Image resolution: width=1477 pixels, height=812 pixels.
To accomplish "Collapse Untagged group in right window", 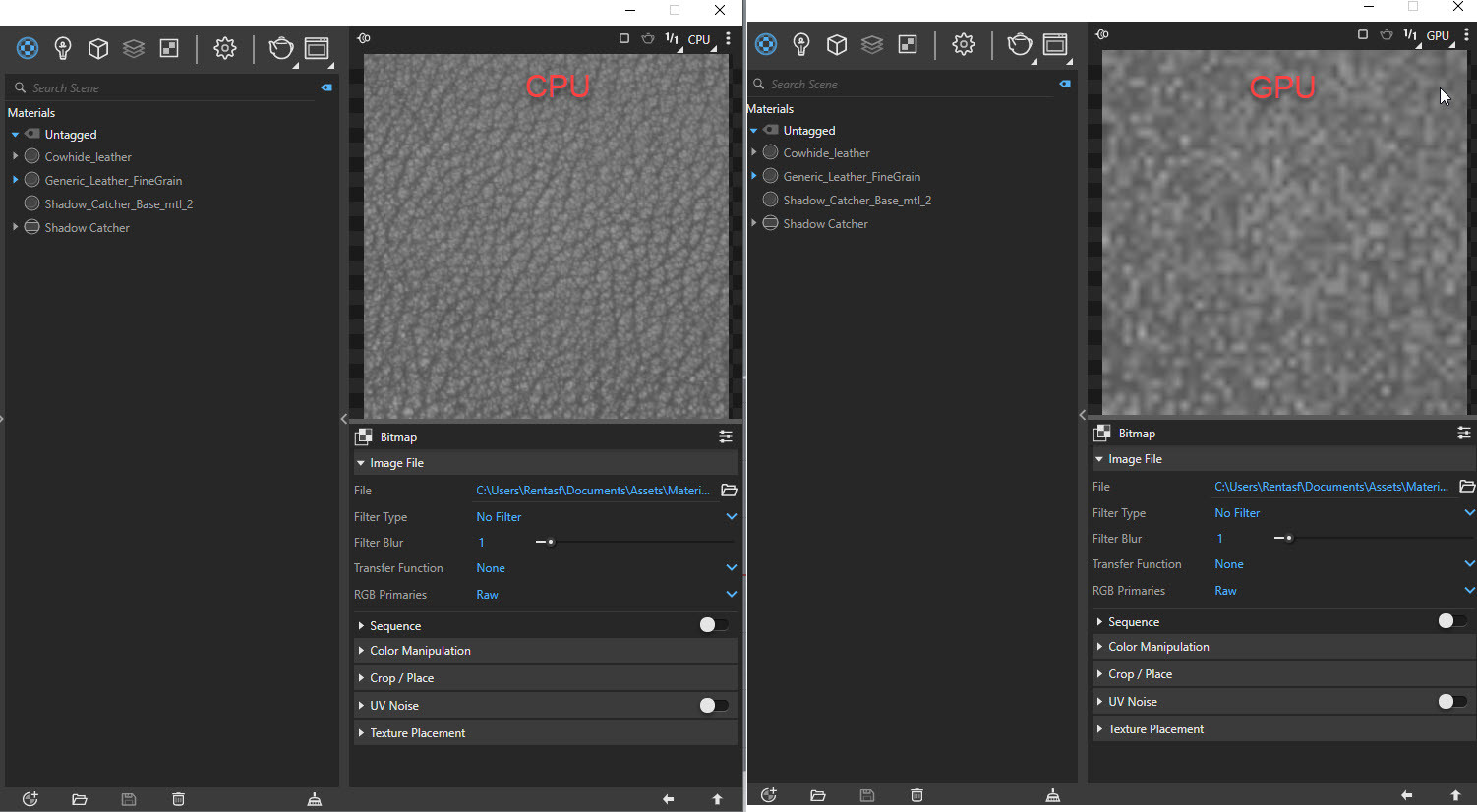I will click(754, 130).
